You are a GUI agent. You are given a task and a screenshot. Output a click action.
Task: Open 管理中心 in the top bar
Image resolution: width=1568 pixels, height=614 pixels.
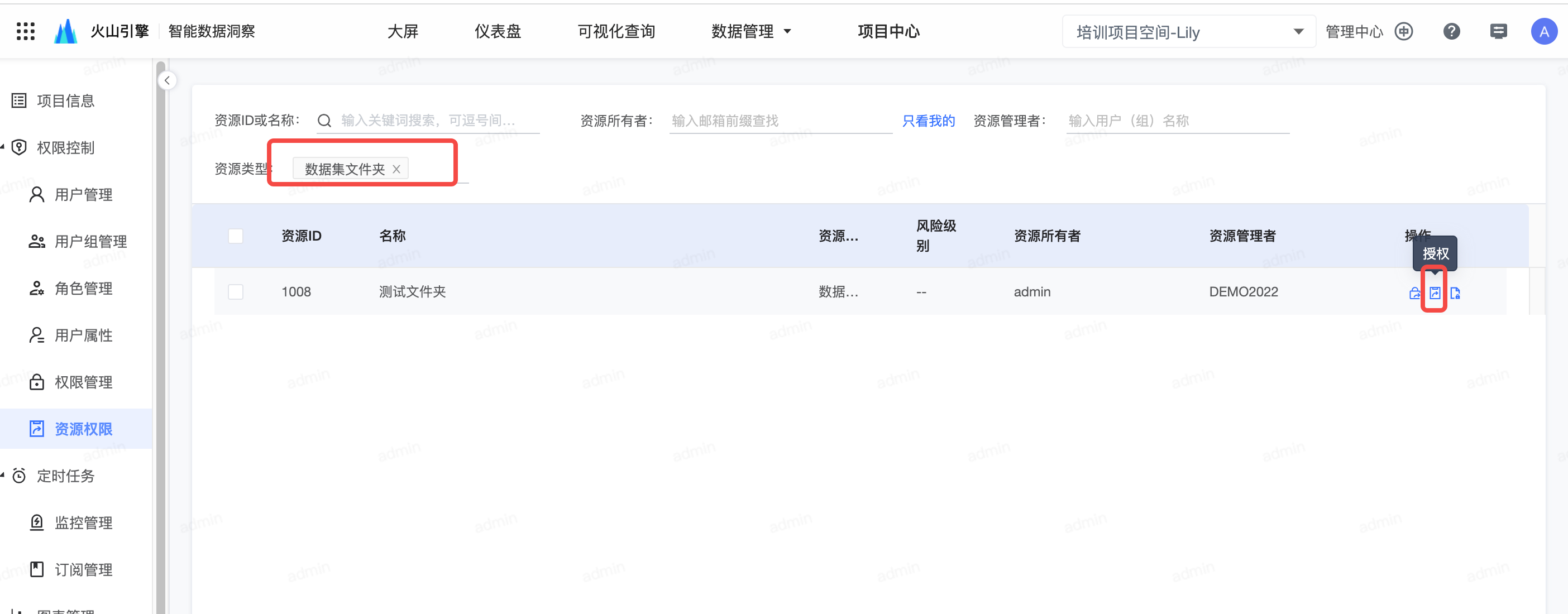pyautogui.click(x=1354, y=32)
